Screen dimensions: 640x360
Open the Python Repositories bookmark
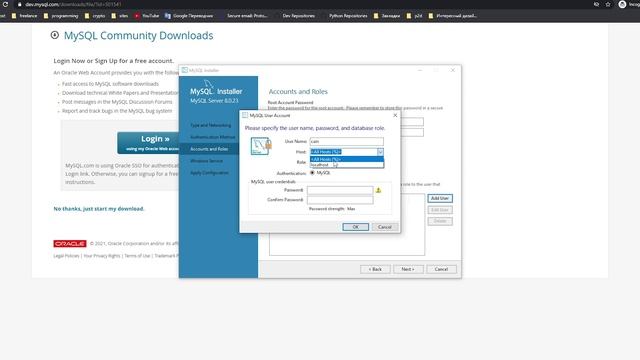tap(348, 16)
